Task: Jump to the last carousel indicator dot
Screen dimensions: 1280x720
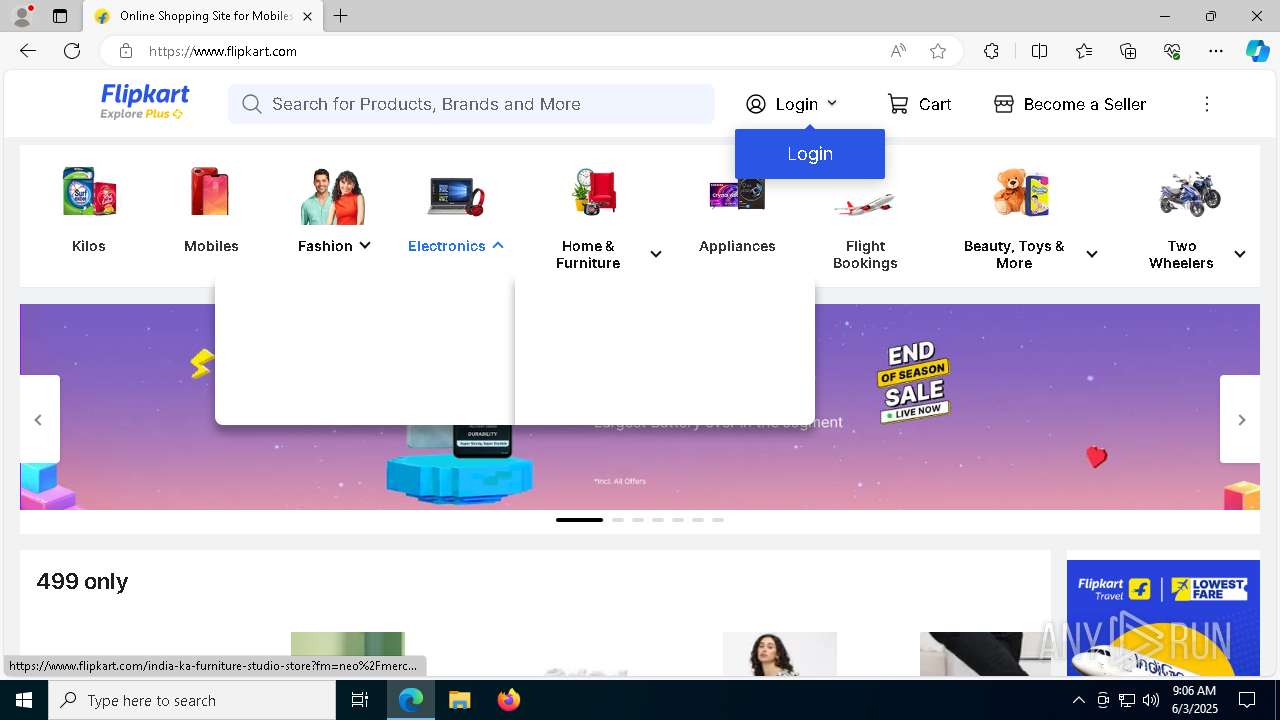Action: click(718, 520)
